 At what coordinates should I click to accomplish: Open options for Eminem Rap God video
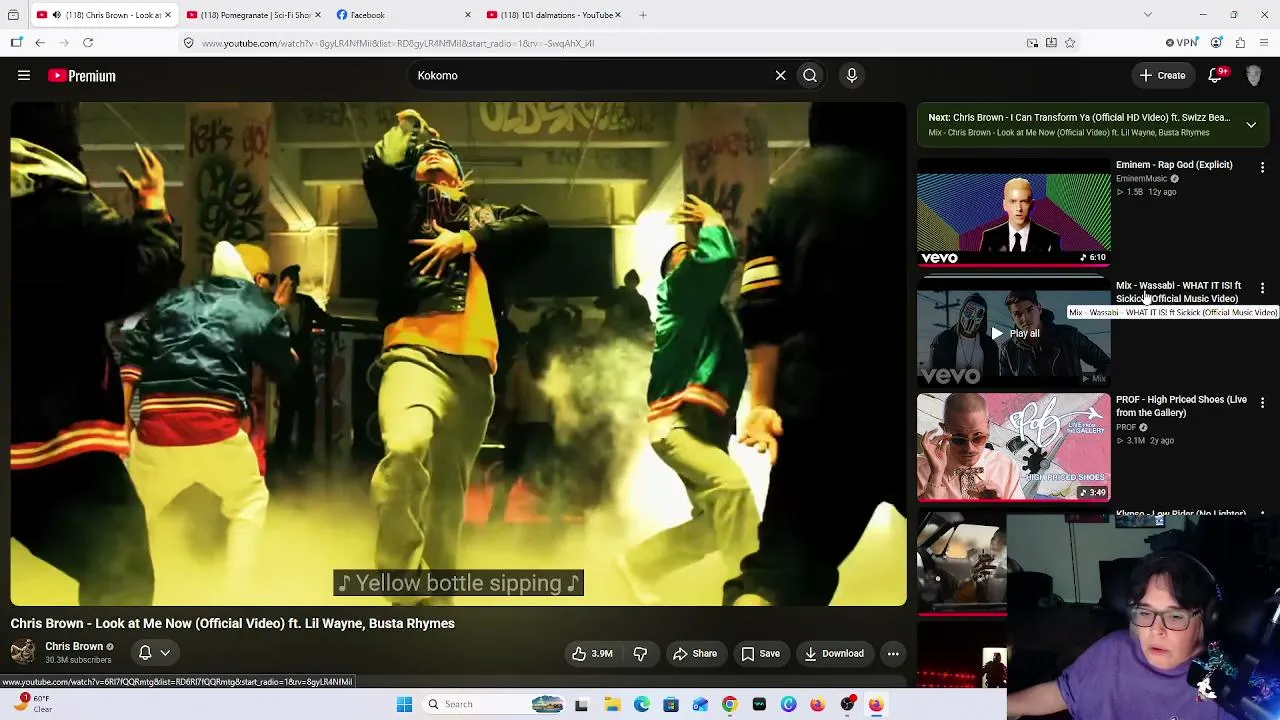pos(1262,167)
